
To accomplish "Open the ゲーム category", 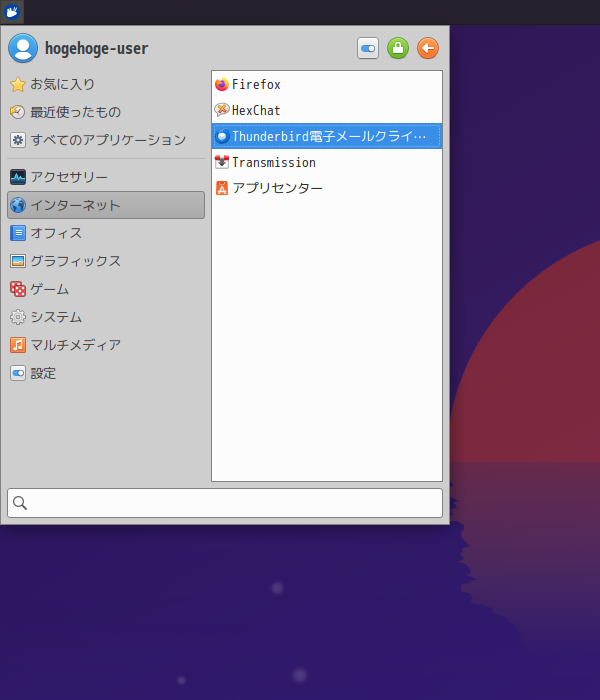I will click(x=106, y=289).
